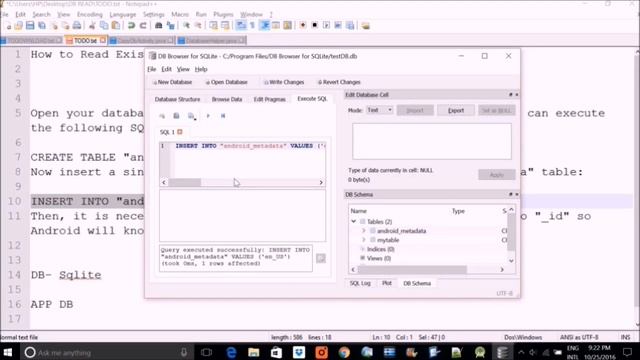Viewport: 640px width, 360px height.
Task: Expand the mytable node in DB Schema
Action: coord(364,240)
